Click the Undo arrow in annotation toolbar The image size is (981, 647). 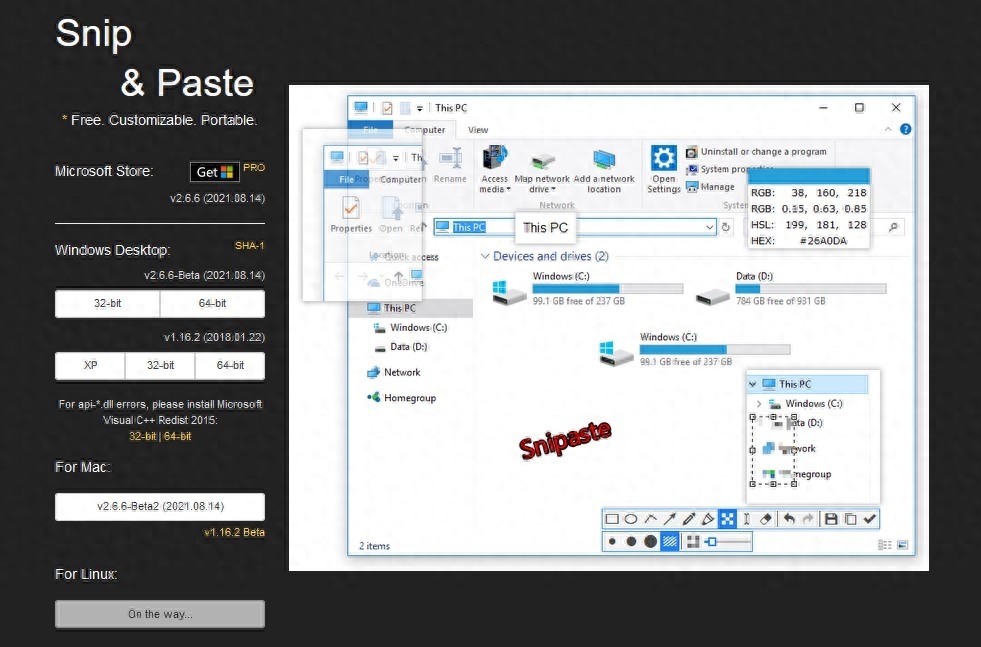[x=789, y=519]
